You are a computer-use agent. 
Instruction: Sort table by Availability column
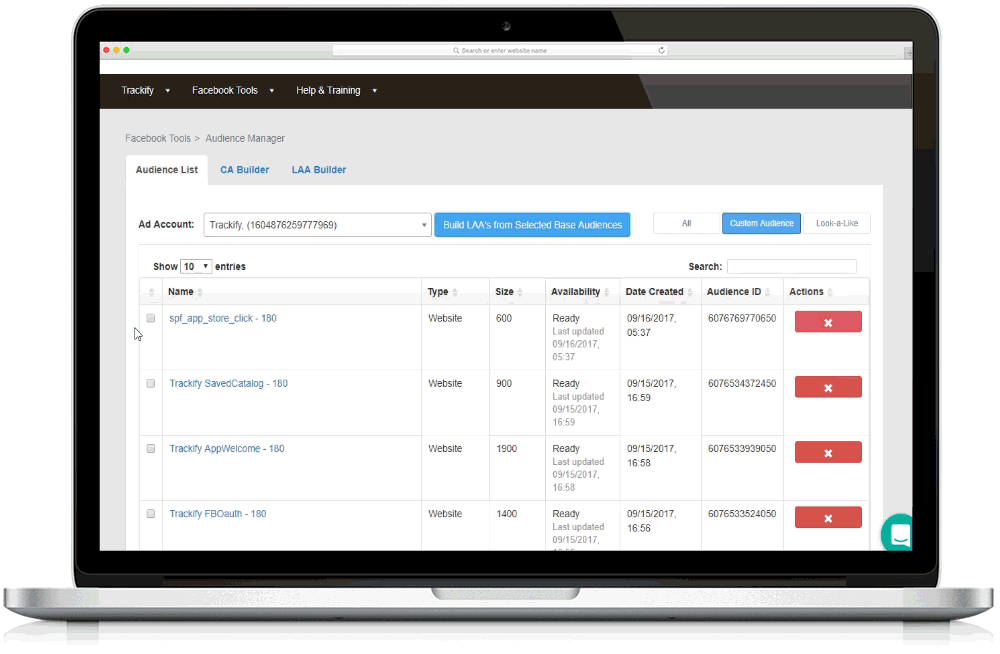(x=580, y=292)
